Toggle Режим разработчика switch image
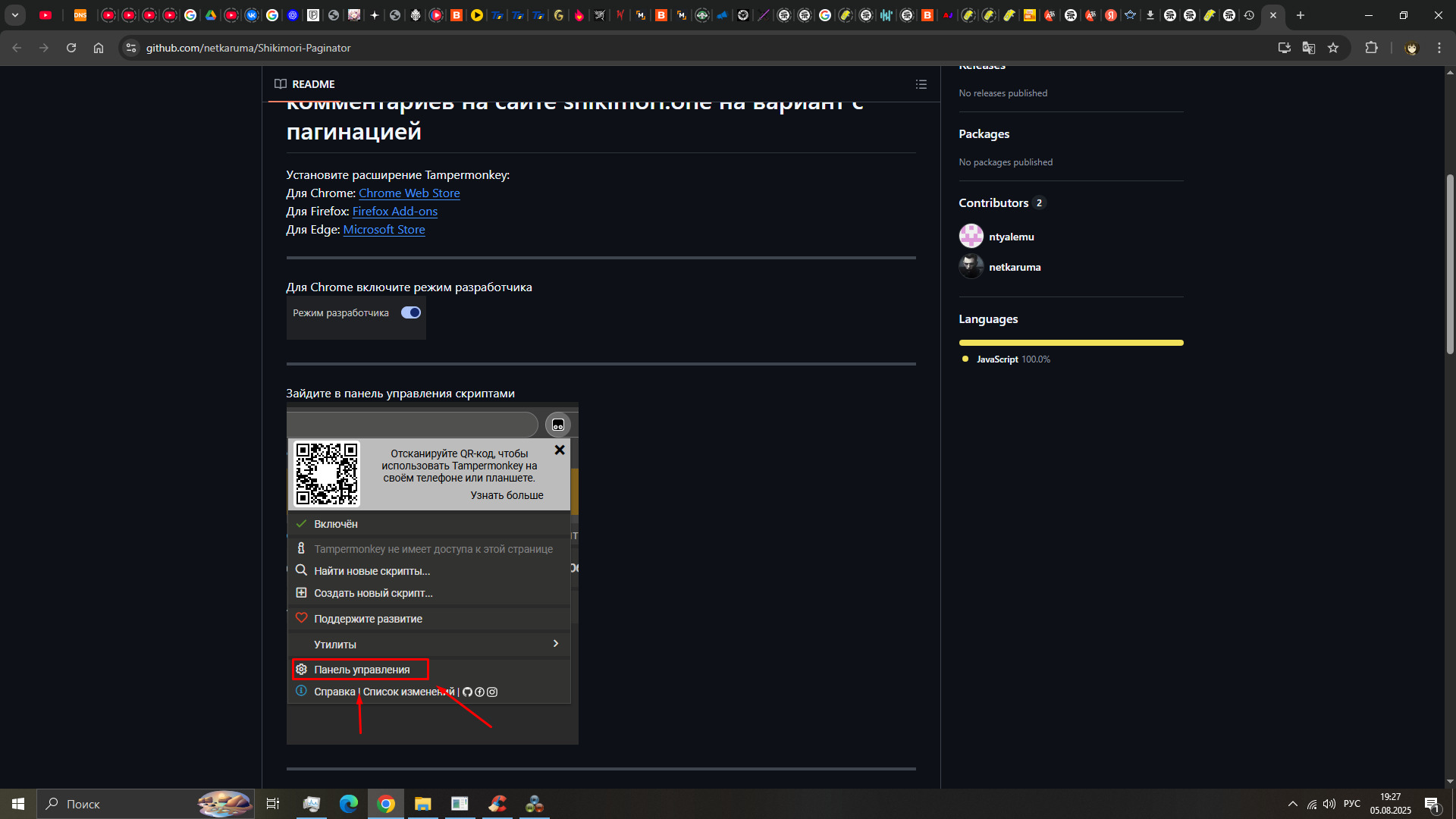1456x819 pixels. 410,312
